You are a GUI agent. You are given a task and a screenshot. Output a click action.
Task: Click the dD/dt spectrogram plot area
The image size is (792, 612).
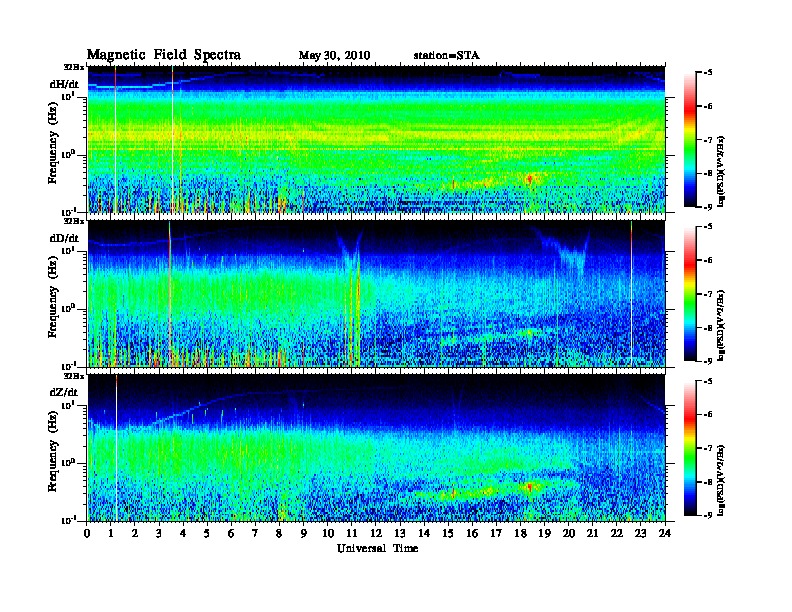click(x=376, y=294)
